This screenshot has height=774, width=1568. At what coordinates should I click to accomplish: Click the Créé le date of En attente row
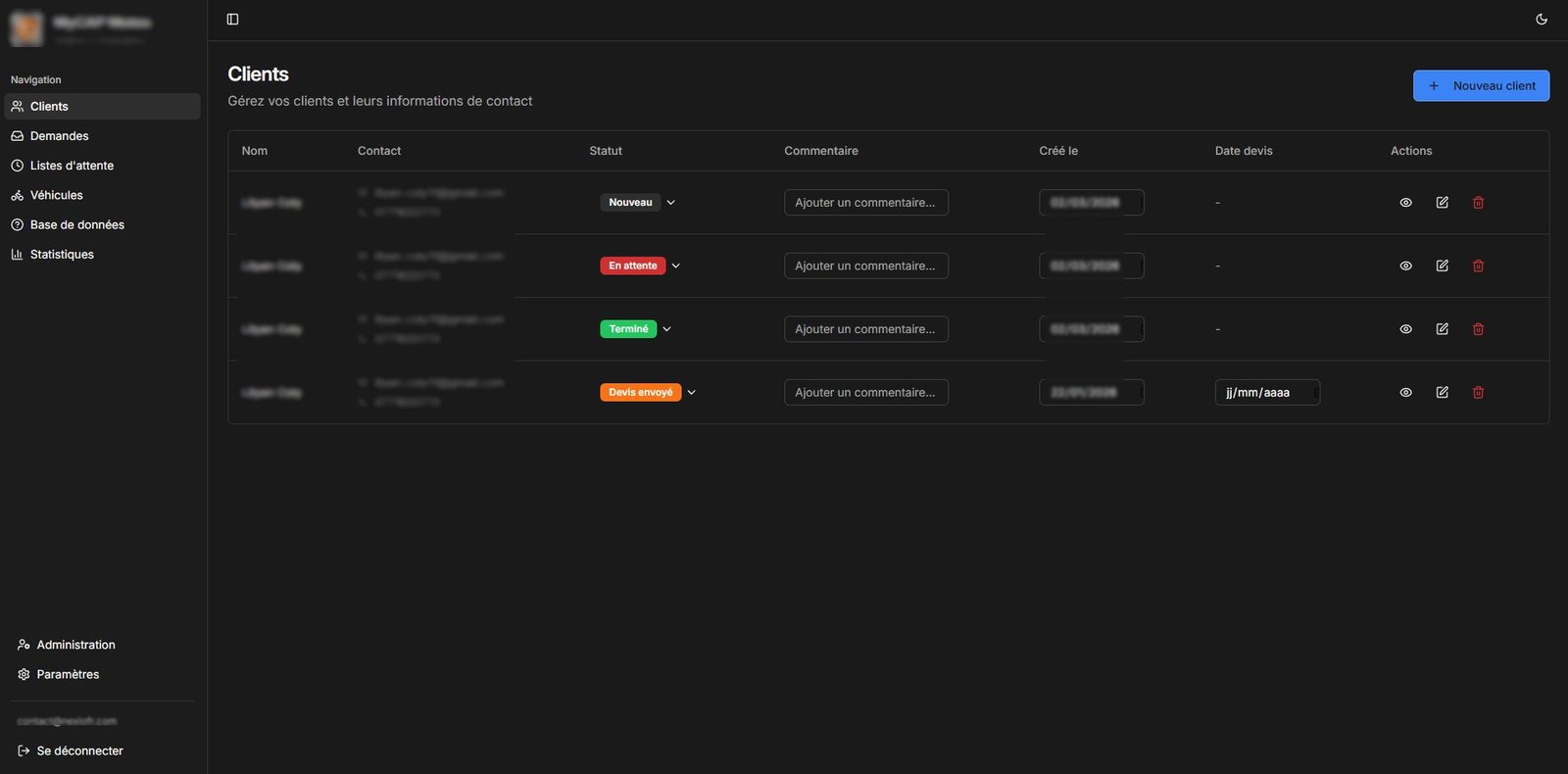pyautogui.click(x=1092, y=266)
